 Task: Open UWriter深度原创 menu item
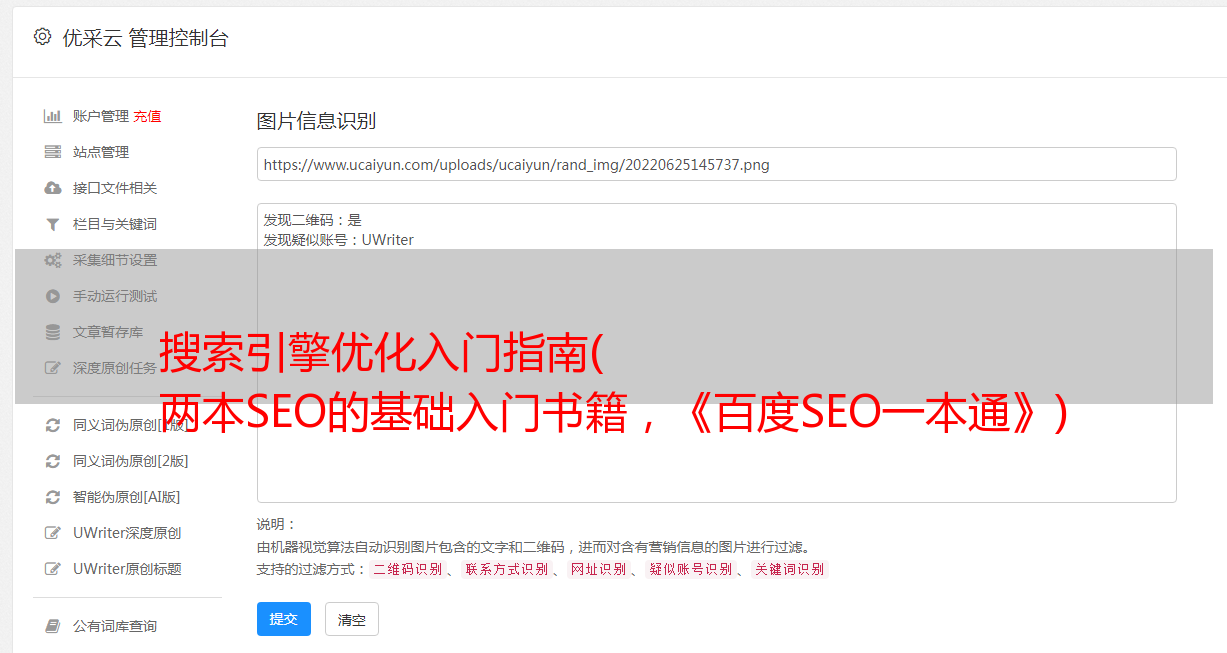127,533
